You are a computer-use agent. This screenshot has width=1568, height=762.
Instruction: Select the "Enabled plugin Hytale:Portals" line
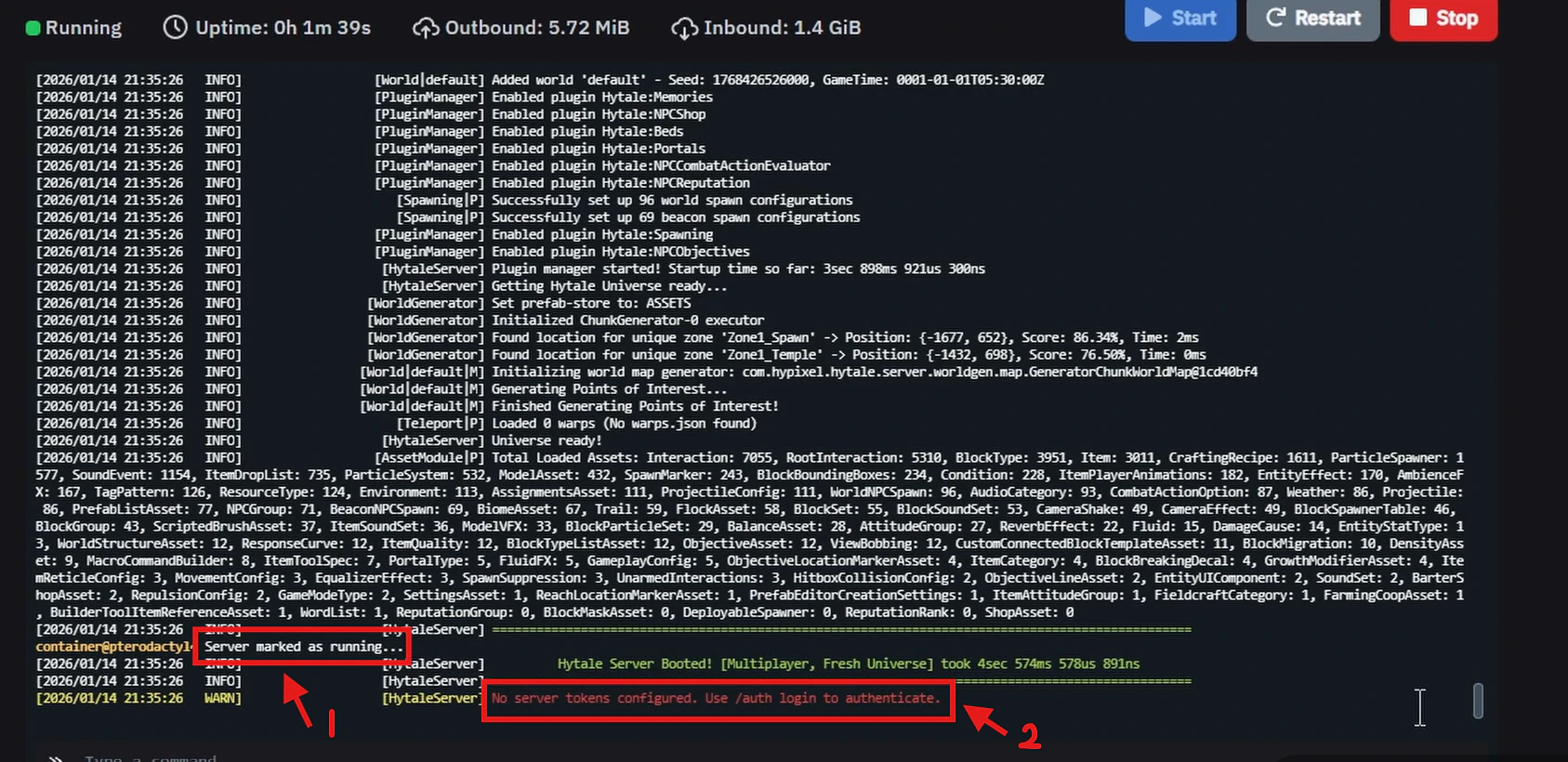coord(599,149)
